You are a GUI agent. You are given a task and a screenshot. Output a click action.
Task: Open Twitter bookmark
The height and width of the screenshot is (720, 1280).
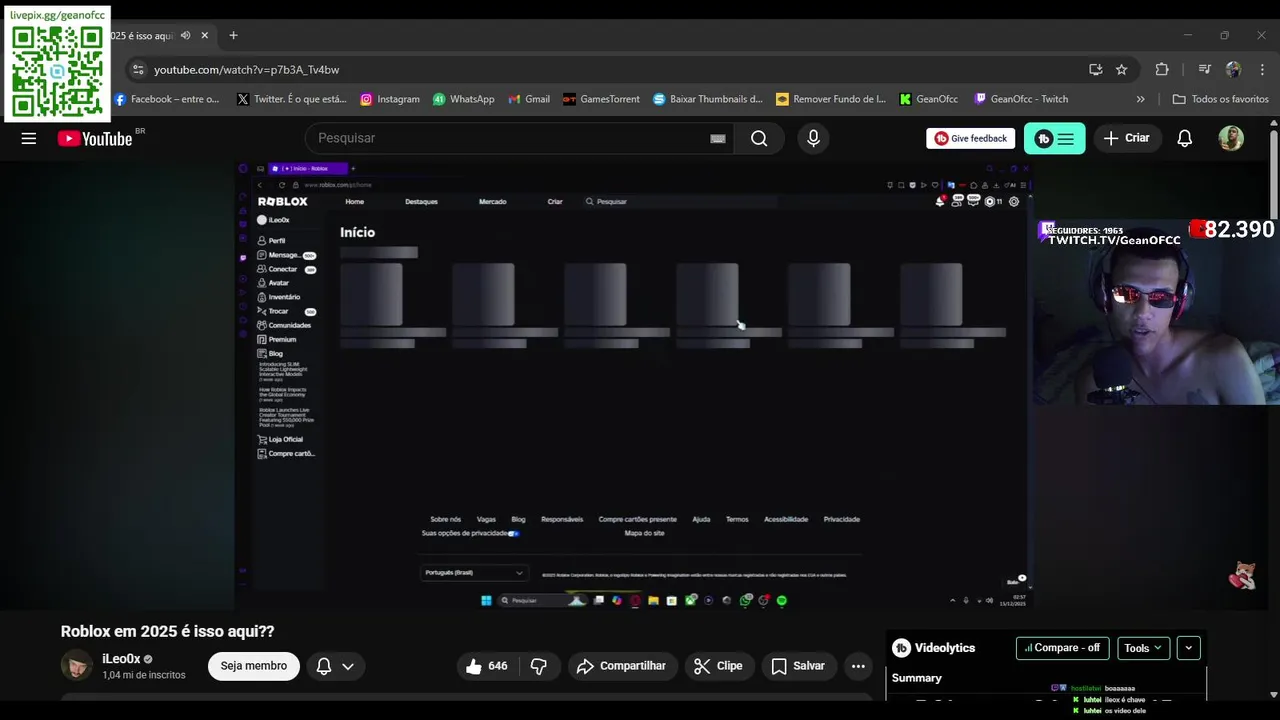pos(292,99)
